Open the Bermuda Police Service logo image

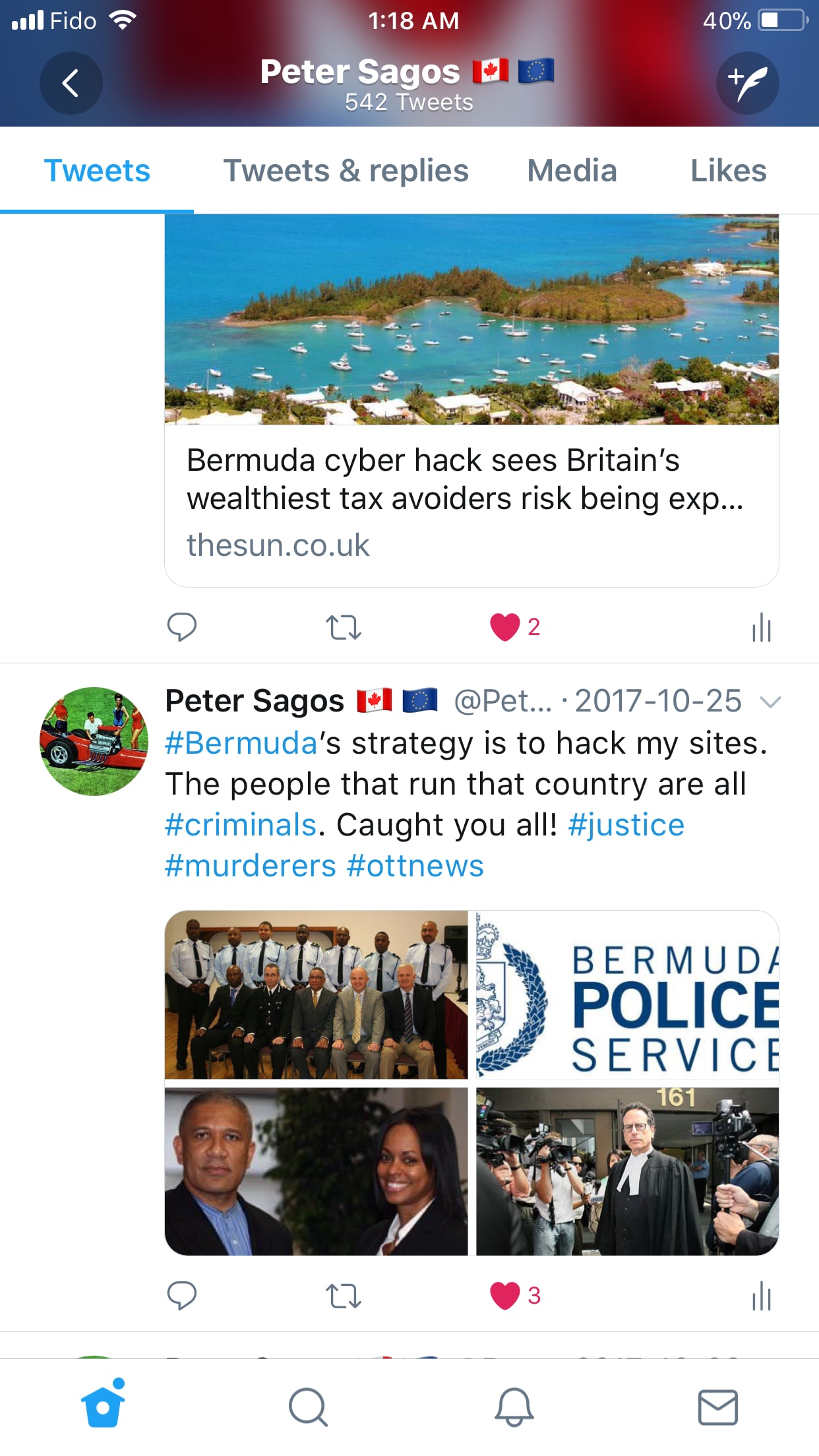pyautogui.click(x=627, y=994)
